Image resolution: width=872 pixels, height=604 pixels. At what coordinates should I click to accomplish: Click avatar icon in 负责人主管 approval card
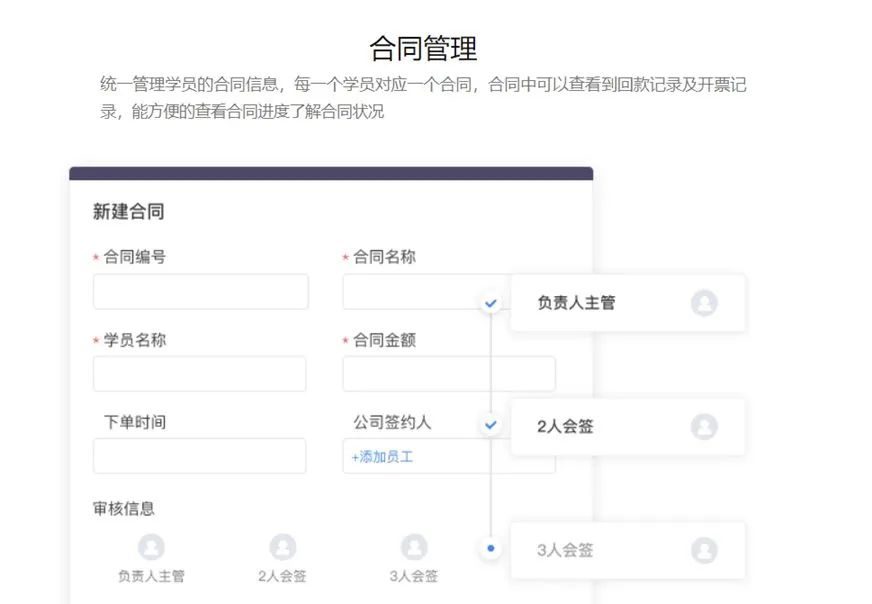[704, 303]
